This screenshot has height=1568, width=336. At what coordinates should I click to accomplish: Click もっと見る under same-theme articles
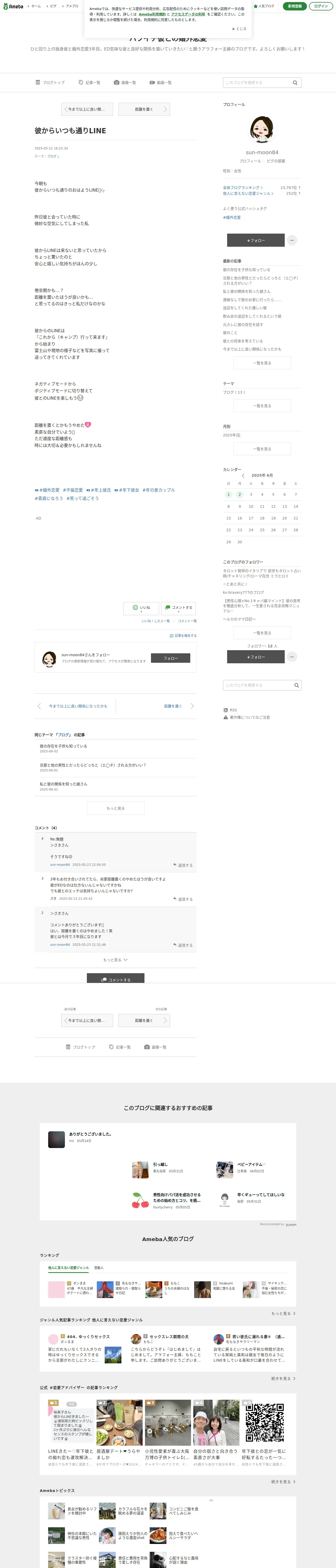115,808
